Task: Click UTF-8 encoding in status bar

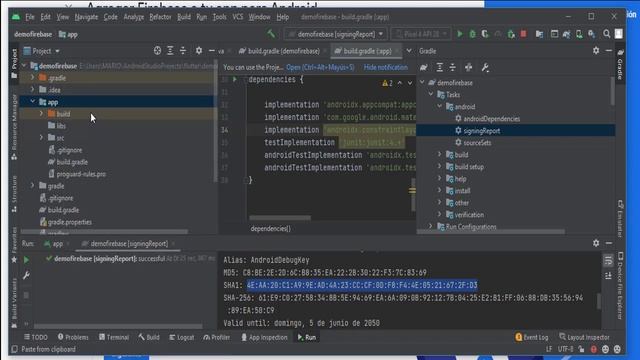Action: [565, 349]
